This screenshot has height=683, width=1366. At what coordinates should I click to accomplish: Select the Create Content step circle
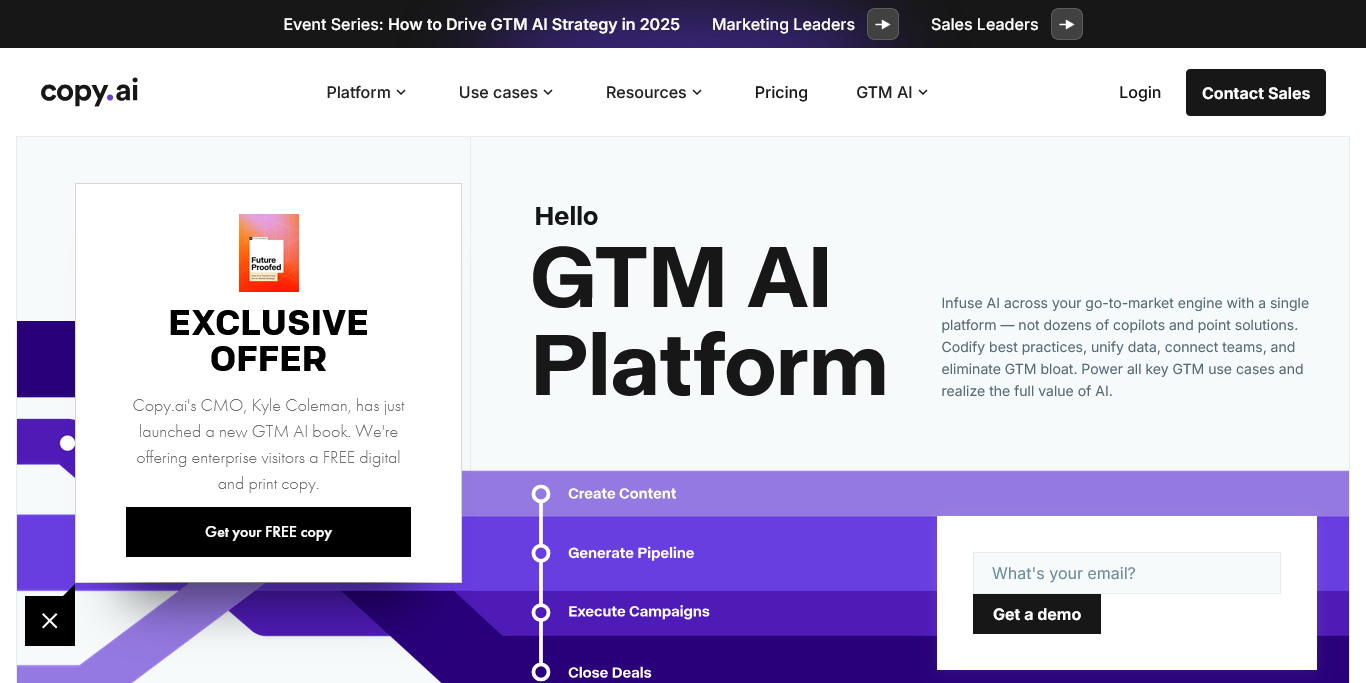tap(541, 494)
